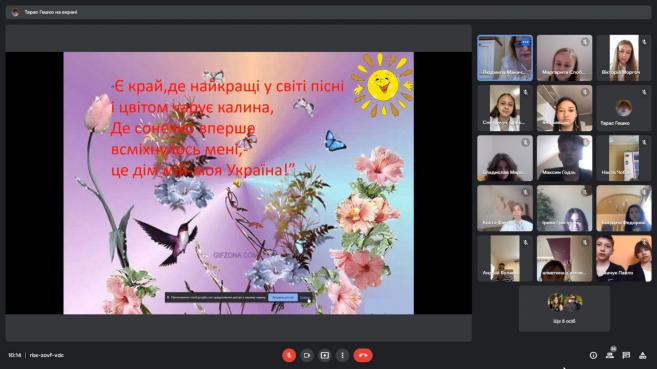This screenshot has width=657, height=369.
Task: Toggle the camera button in the call bar
Action: (307, 355)
